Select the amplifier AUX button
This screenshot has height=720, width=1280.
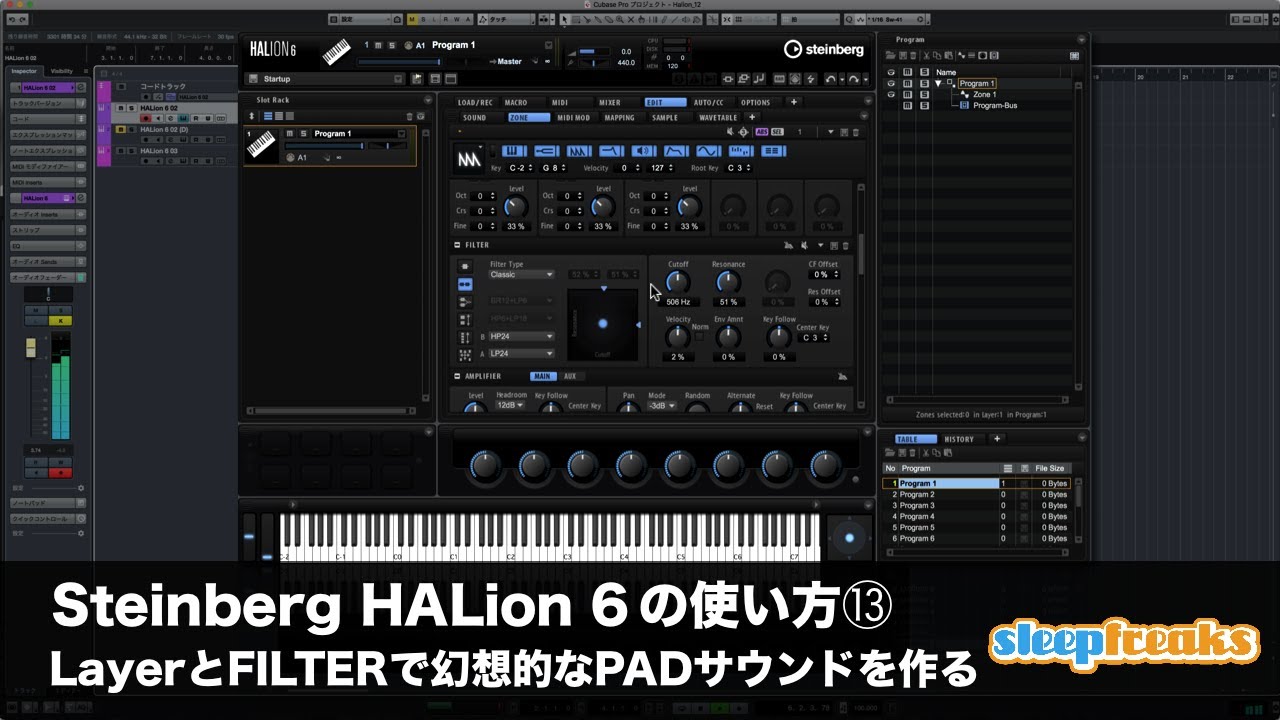[x=570, y=376]
